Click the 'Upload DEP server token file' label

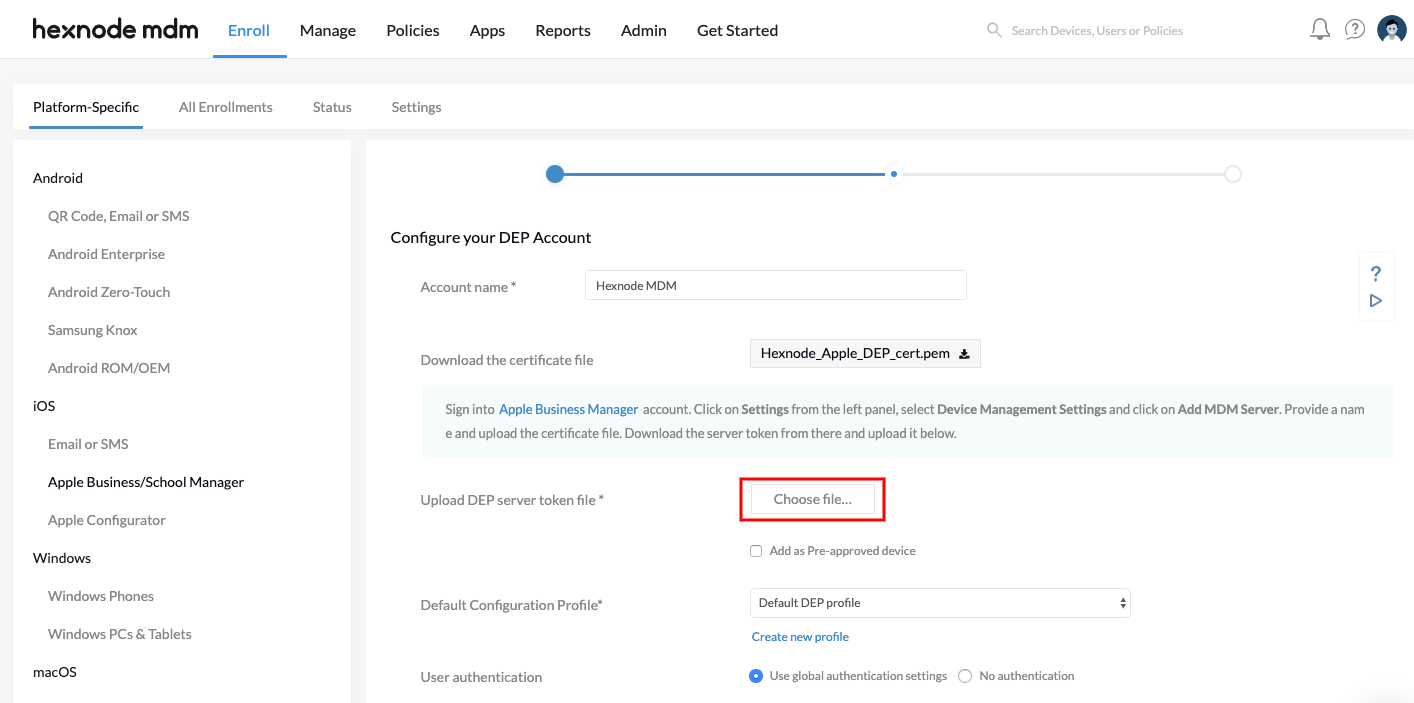click(512, 500)
